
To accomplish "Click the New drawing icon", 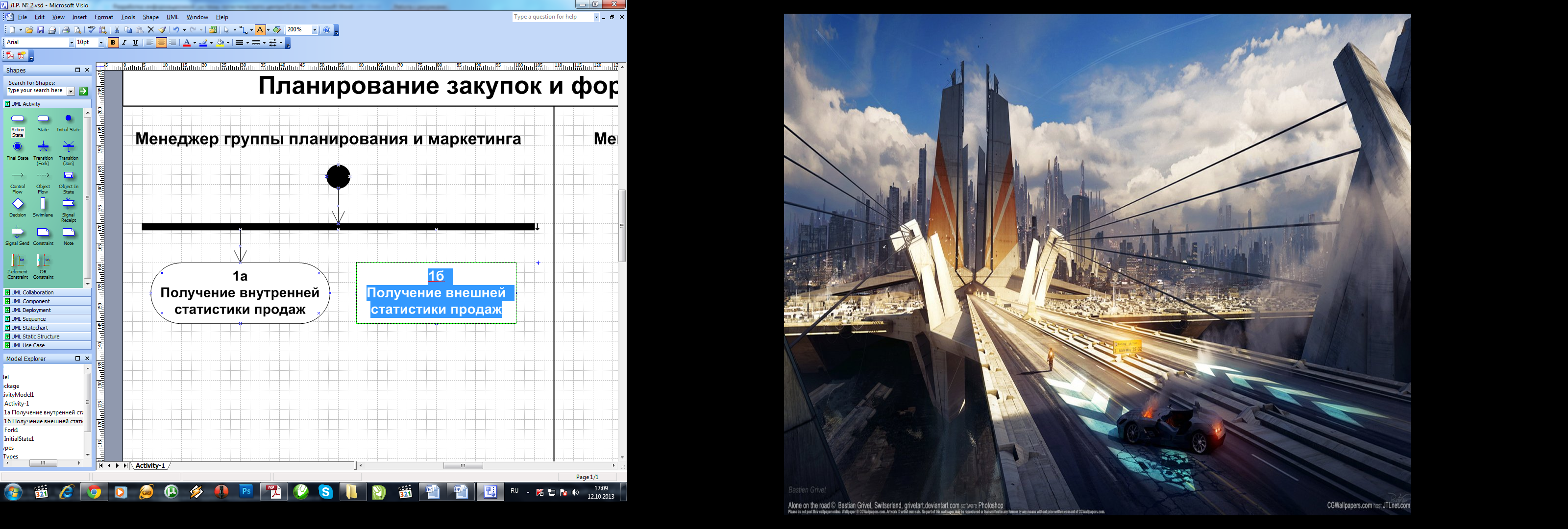I will pos(13,30).
